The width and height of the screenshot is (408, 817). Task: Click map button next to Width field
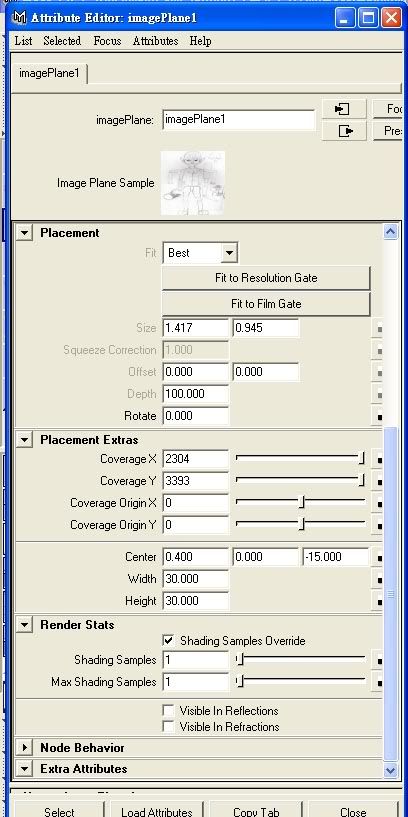pos(379,579)
